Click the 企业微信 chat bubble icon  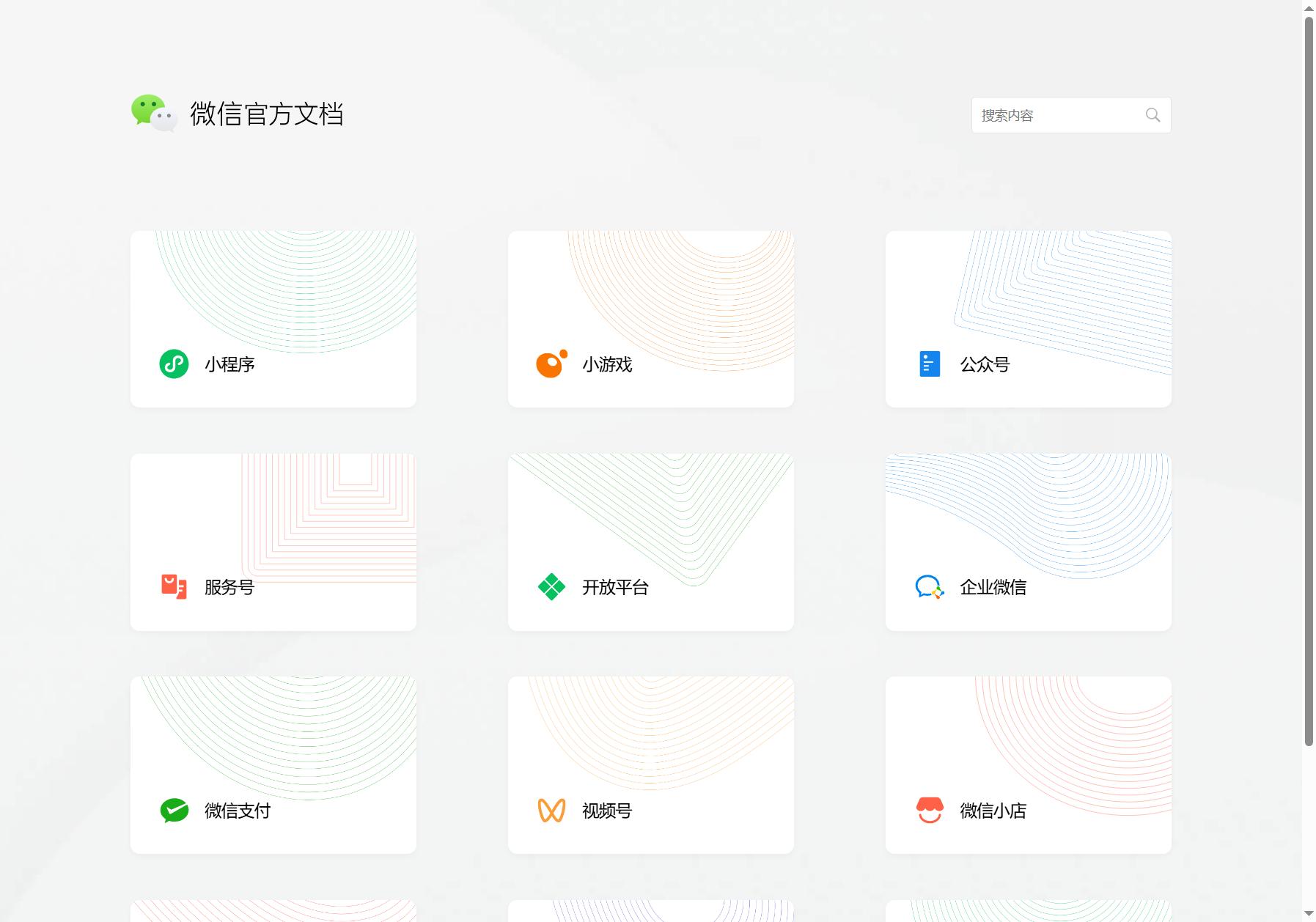pos(930,586)
